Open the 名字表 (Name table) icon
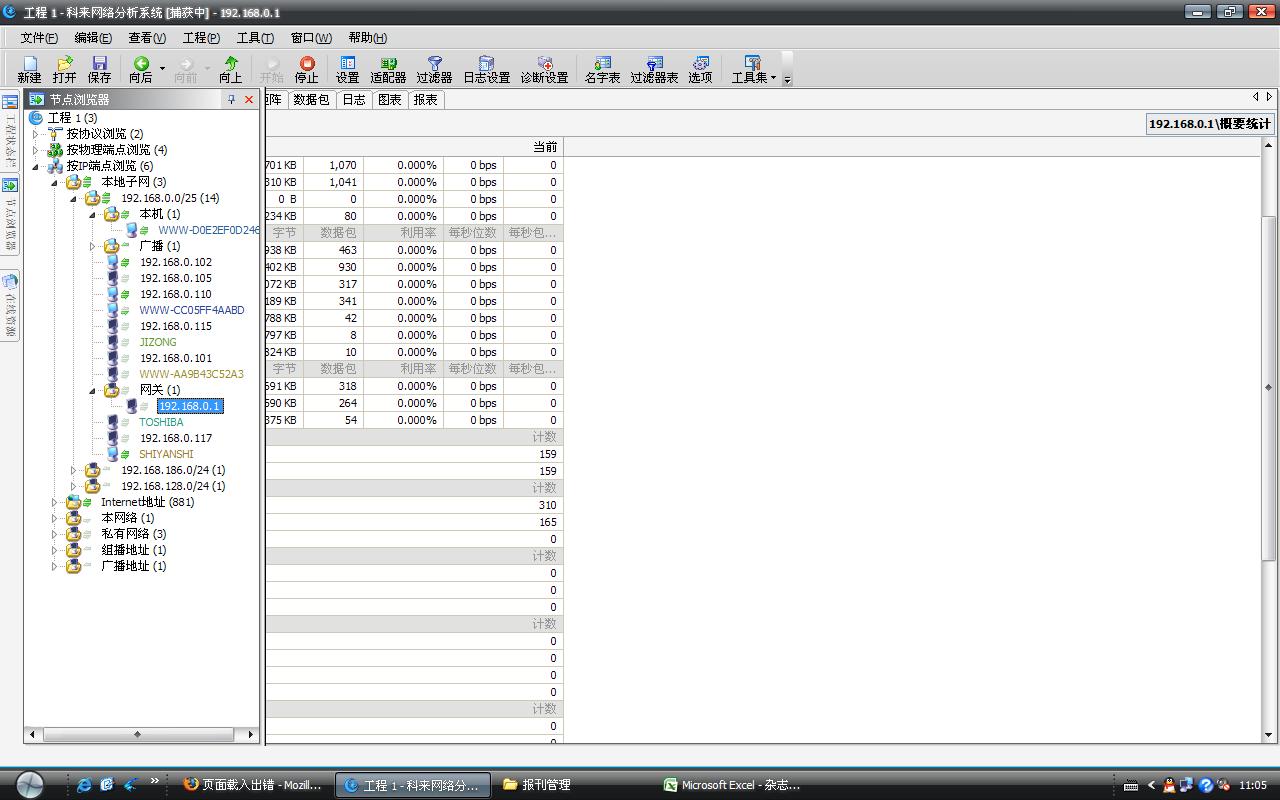 coord(602,69)
